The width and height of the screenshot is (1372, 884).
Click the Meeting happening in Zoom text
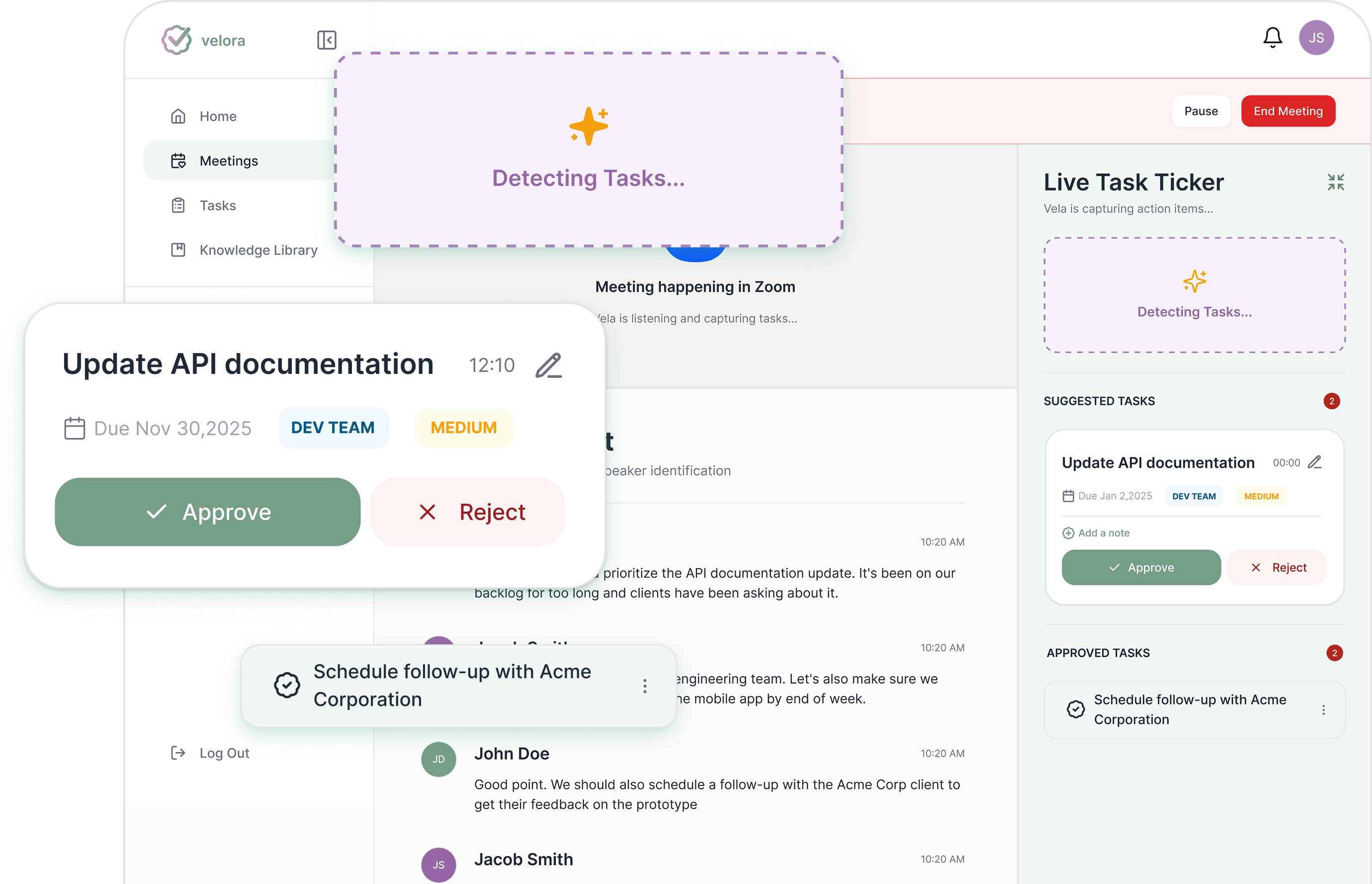[695, 287]
